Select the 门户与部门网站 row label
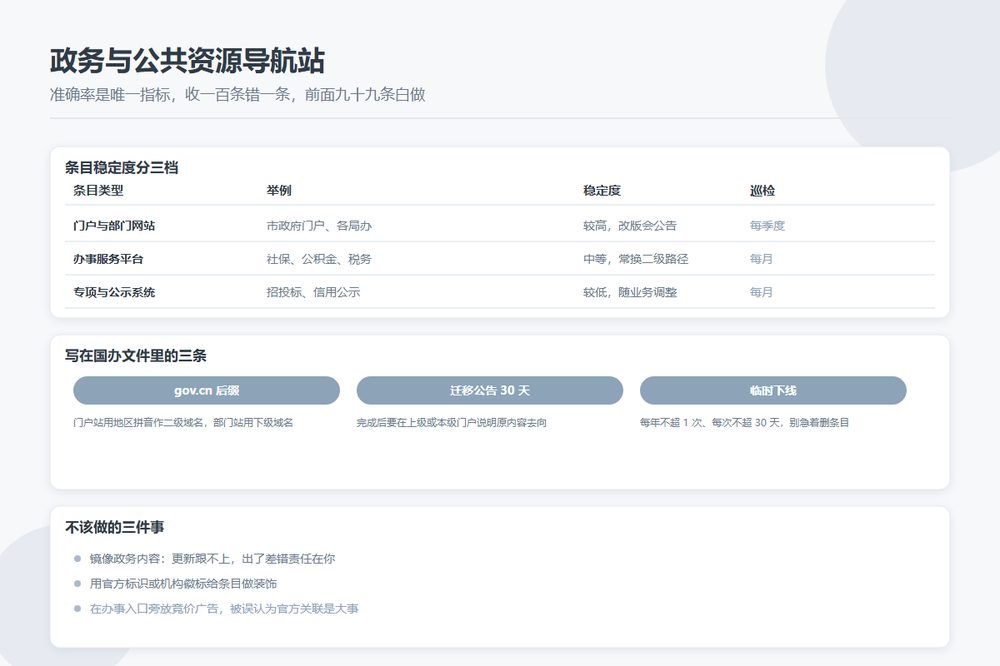Image resolution: width=1000 pixels, height=666 pixels. point(114,225)
